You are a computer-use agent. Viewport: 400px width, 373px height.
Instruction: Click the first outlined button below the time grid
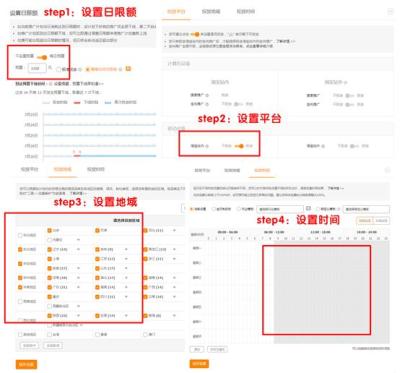pos(197,349)
